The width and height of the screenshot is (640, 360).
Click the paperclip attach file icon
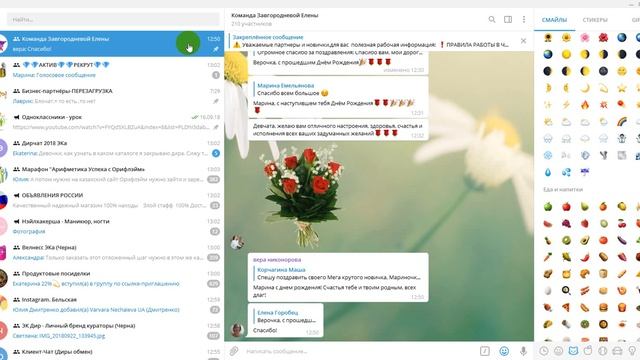(234, 351)
